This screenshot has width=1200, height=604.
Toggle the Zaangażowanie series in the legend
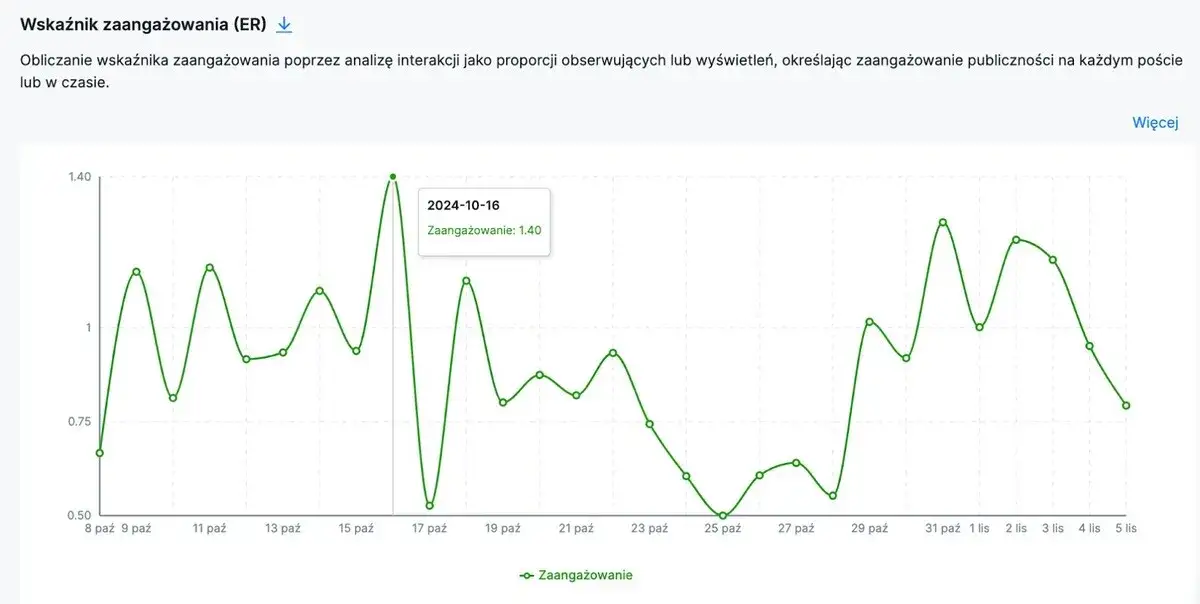585,575
